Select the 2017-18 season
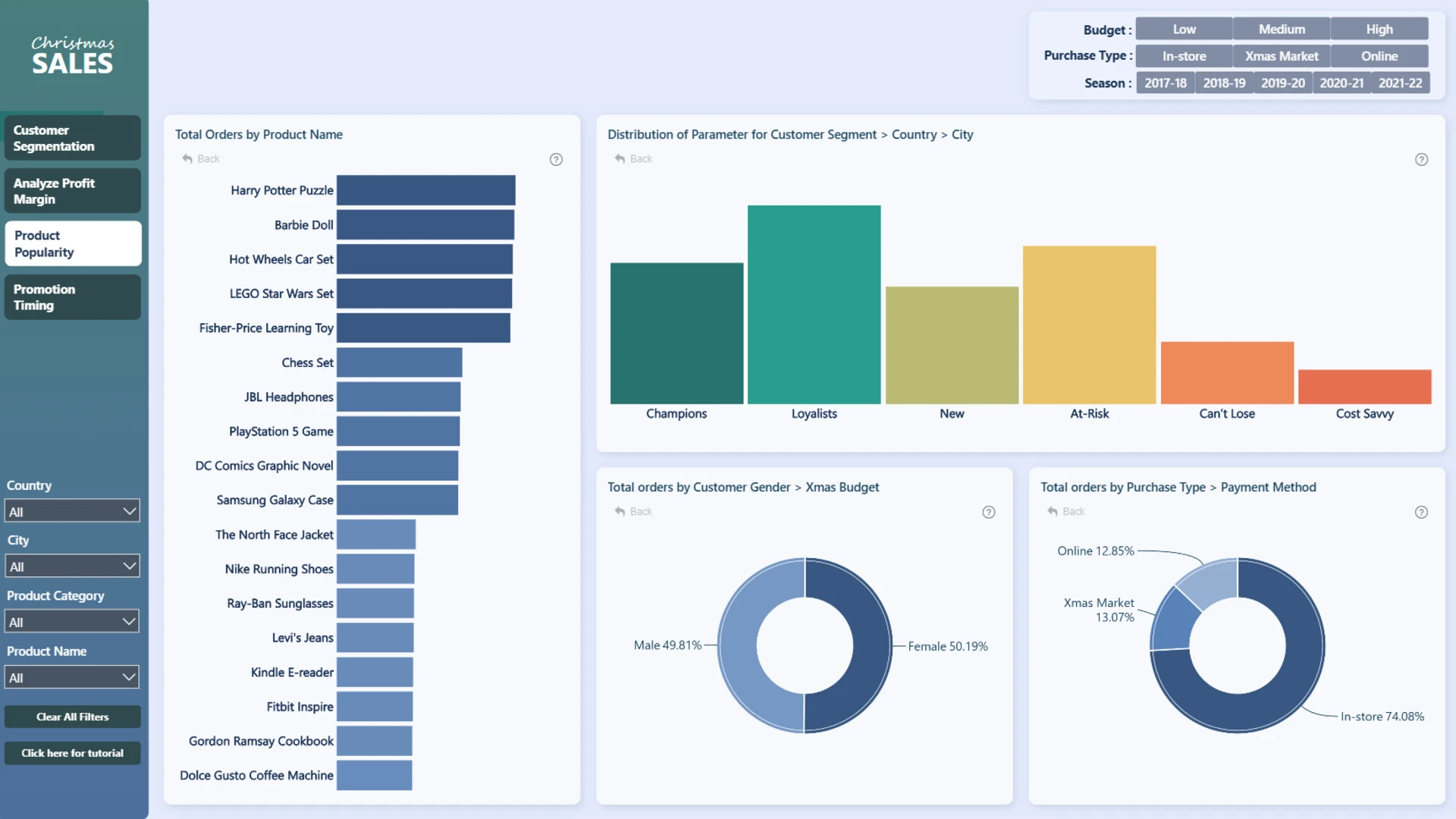The height and width of the screenshot is (819, 1456). (1166, 83)
